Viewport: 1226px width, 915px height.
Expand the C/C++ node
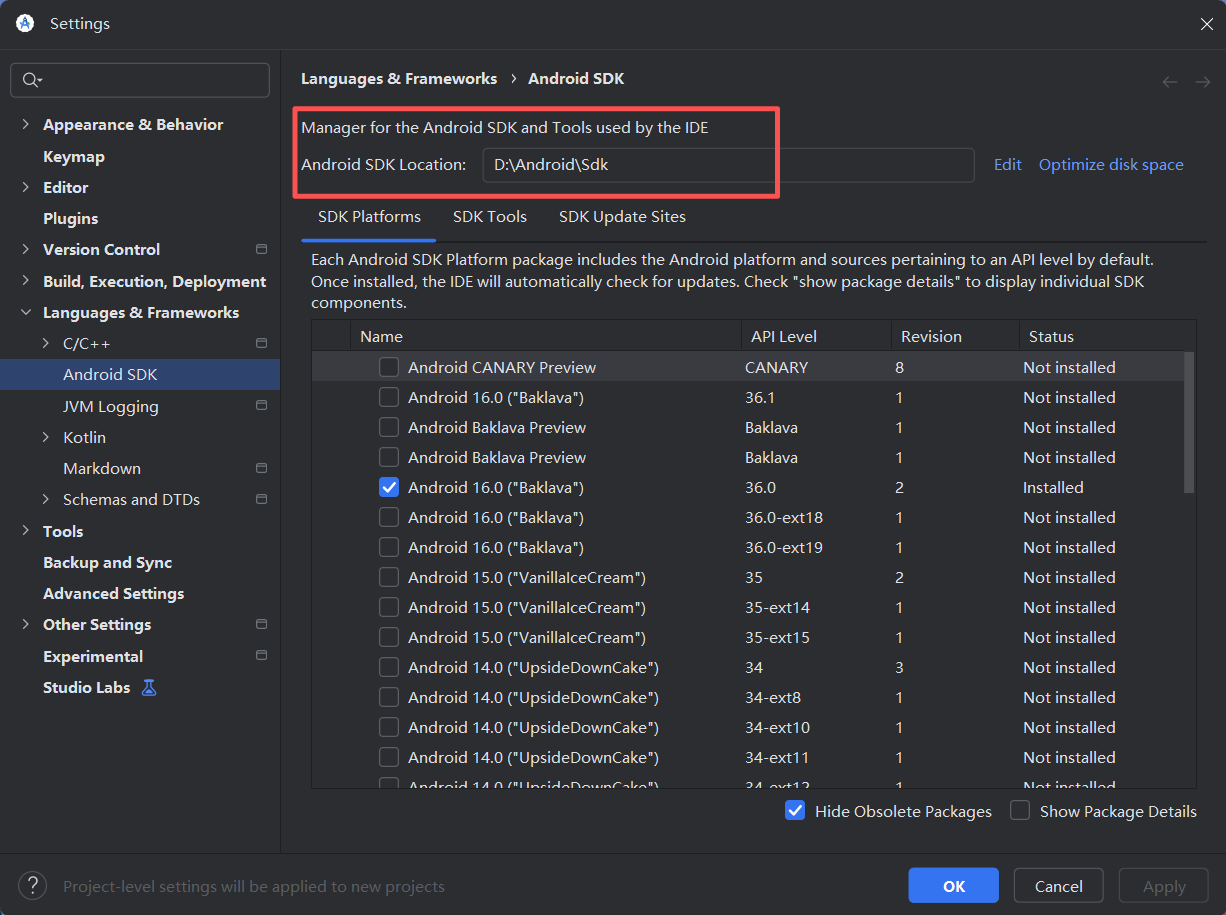point(46,343)
